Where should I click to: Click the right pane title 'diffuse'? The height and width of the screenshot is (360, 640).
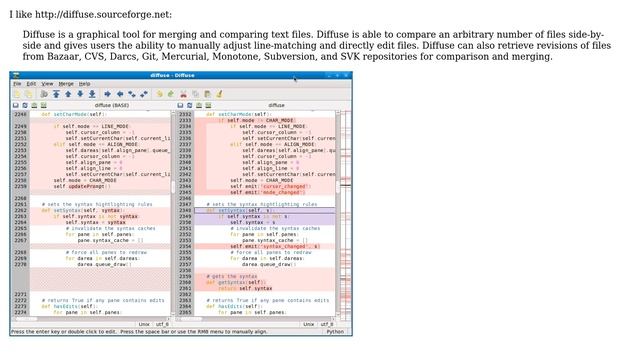coord(276,105)
